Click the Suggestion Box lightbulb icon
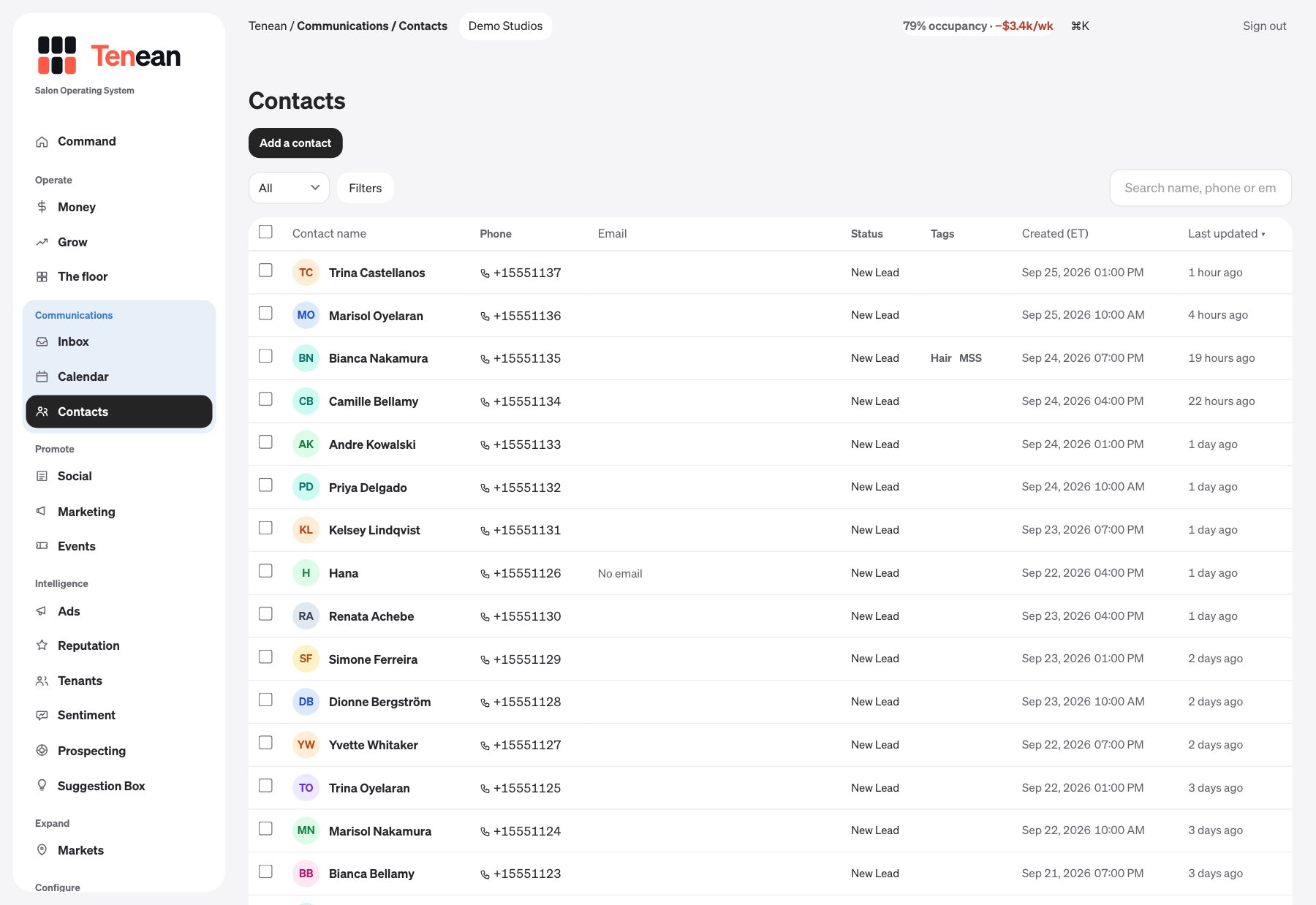Screen dimensions: 1316x905 click(42, 785)
